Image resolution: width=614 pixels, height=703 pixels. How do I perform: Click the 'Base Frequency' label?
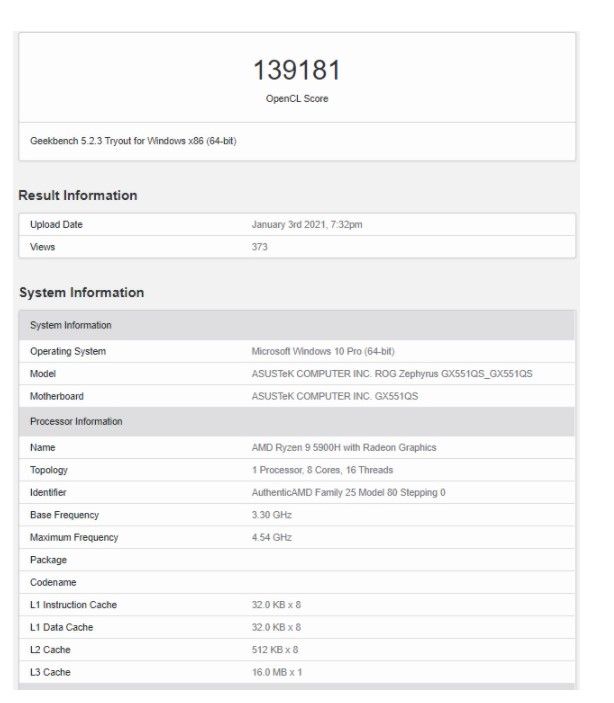(64, 515)
